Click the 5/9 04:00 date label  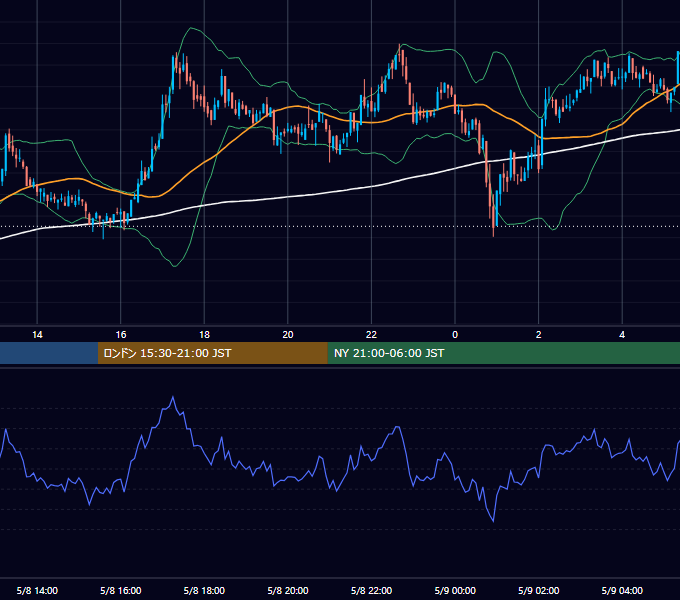pyautogui.click(x=622, y=591)
